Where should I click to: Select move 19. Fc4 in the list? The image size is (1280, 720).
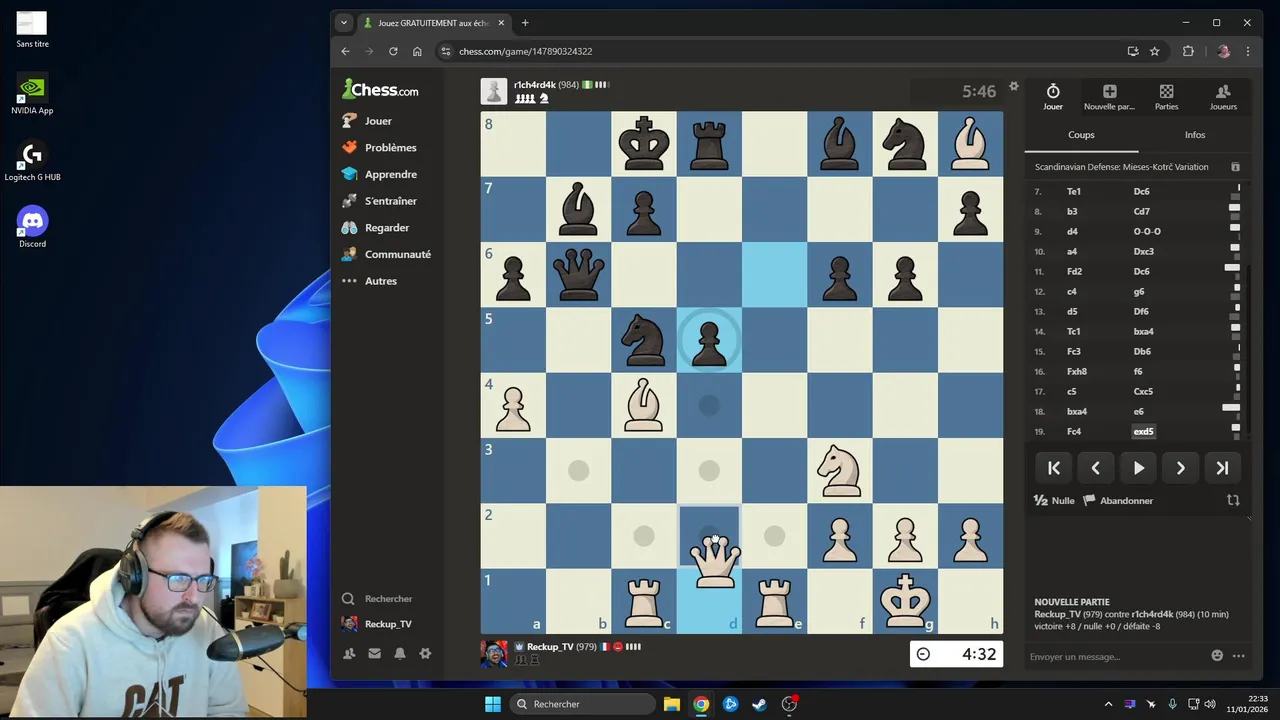[x=1074, y=431]
